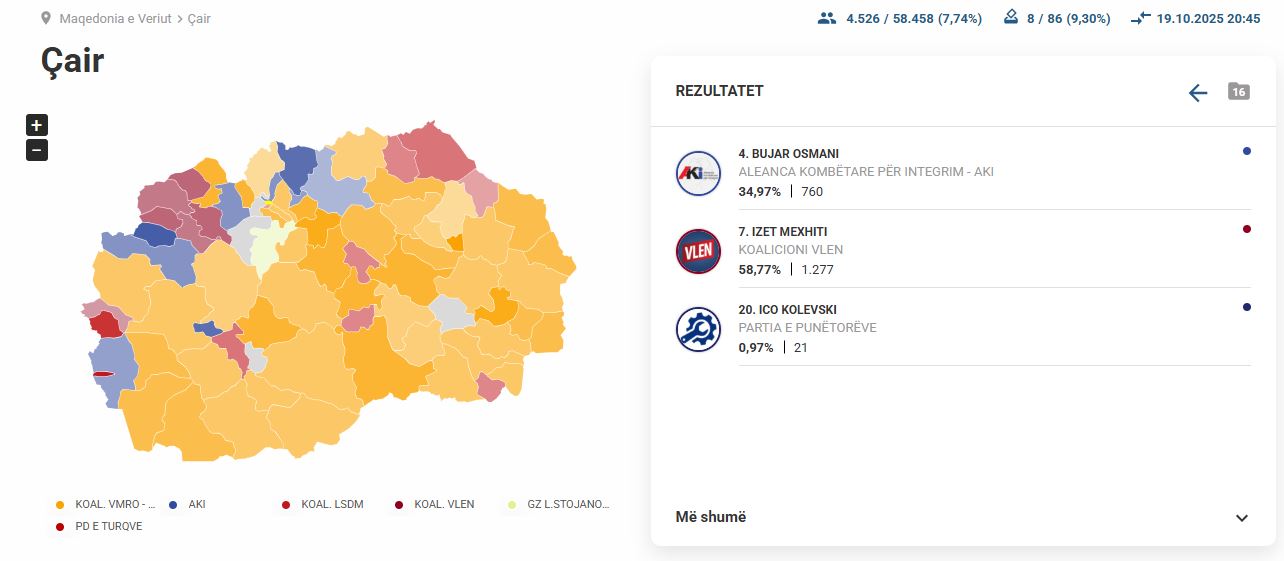Screen dimensions: 1284x561
Task: Click the location pin icon in breadcrumb
Action: click(x=46, y=19)
